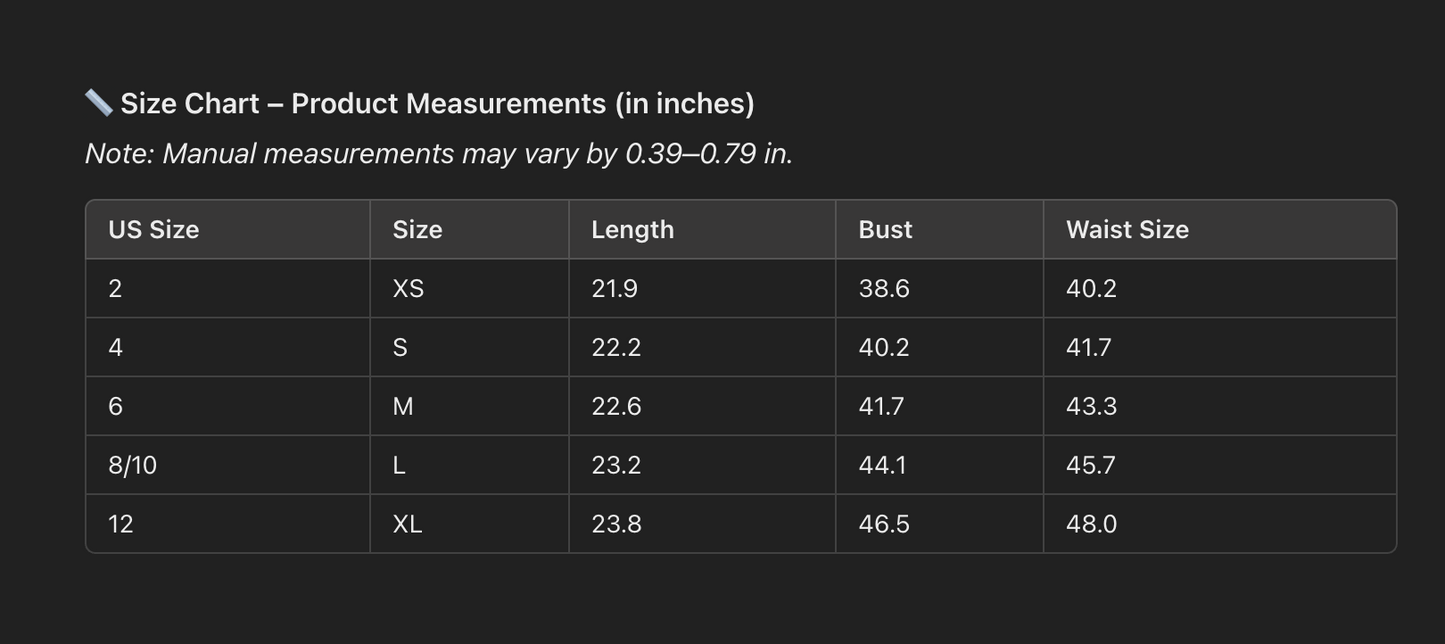Click waist size value 48.0
Viewport: 1445px width, 644px height.
tap(1091, 524)
